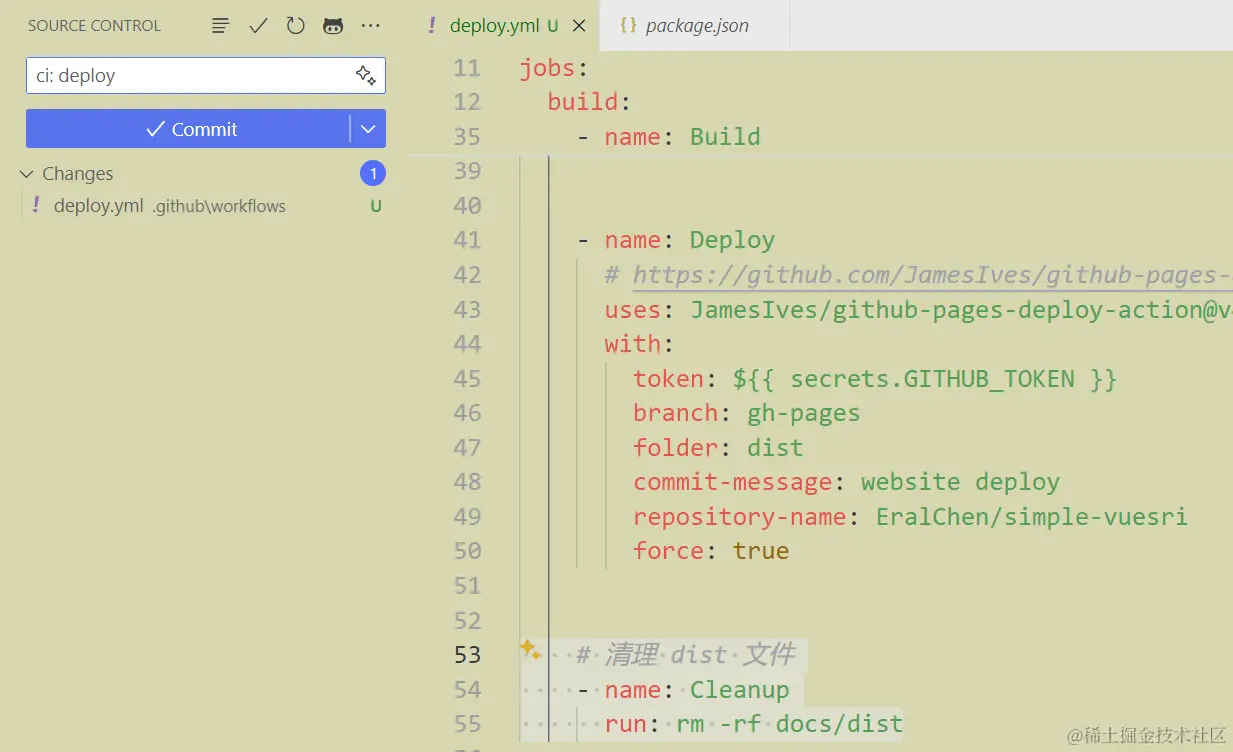Viewport: 1233px width, 752px height.
Task: Open View as Tree list icon
Action: pos(221,26)
